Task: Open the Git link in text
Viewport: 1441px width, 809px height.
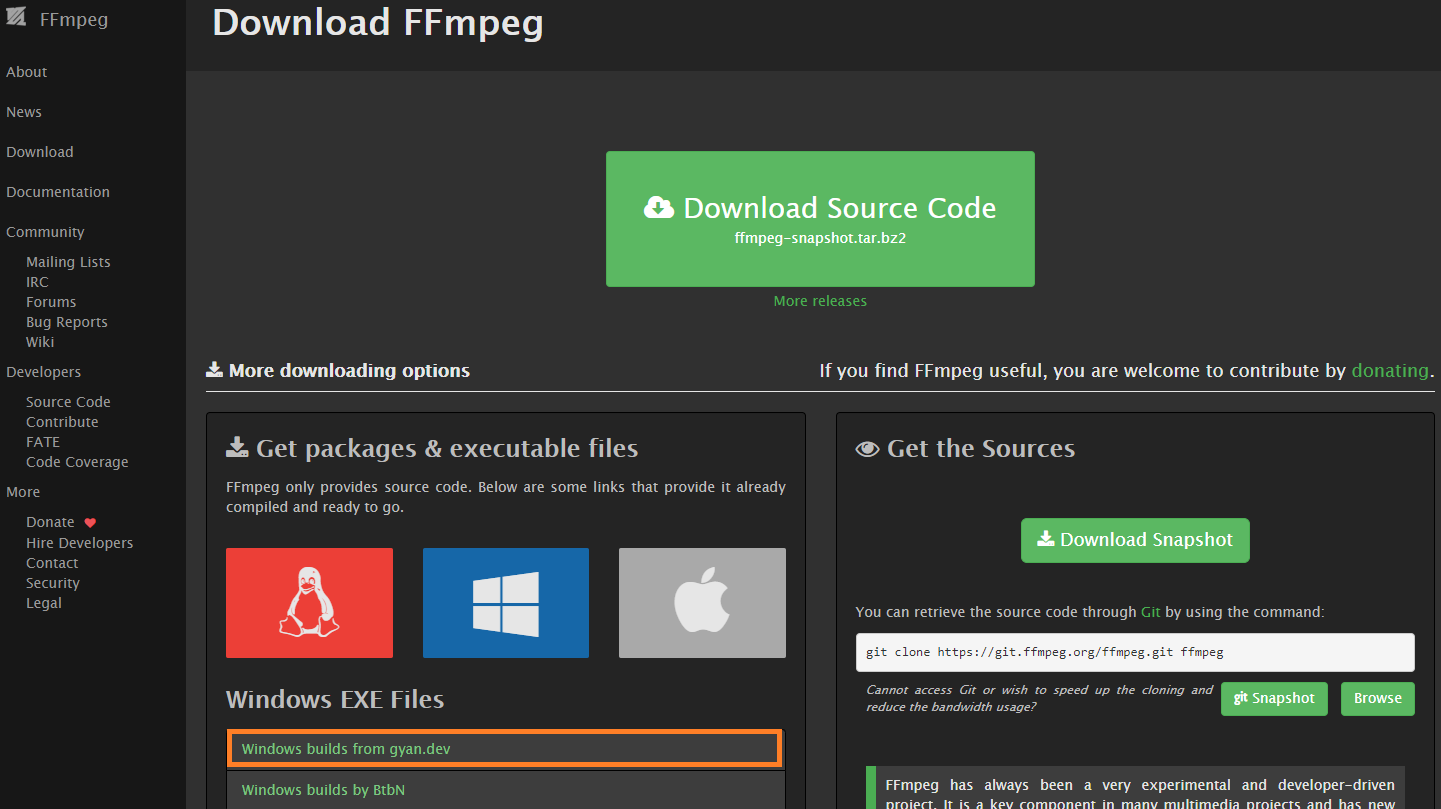Action: point(1151,612)
